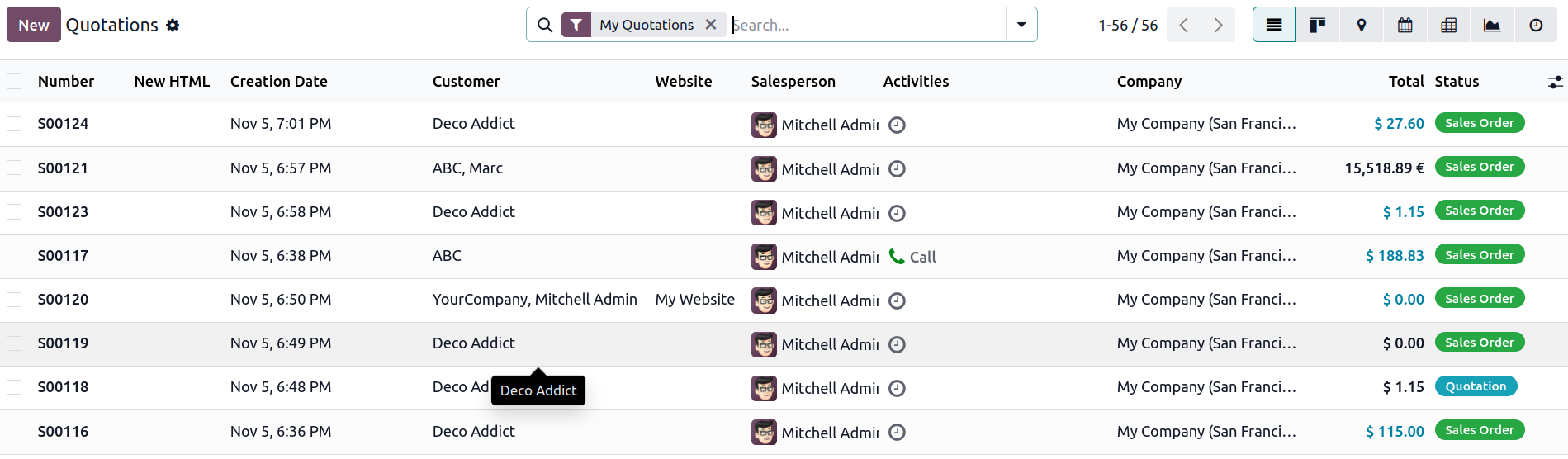The height and width of the screenshot is (459, 1568).
Task: Sort by the Customer column header
Action: pyautogui.click(x=466, y=82)
